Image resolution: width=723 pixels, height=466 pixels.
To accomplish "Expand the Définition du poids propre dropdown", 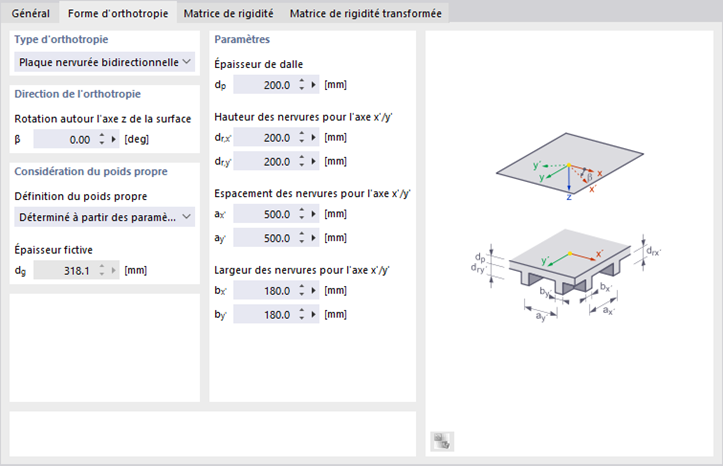I will [x=105, y=217].
